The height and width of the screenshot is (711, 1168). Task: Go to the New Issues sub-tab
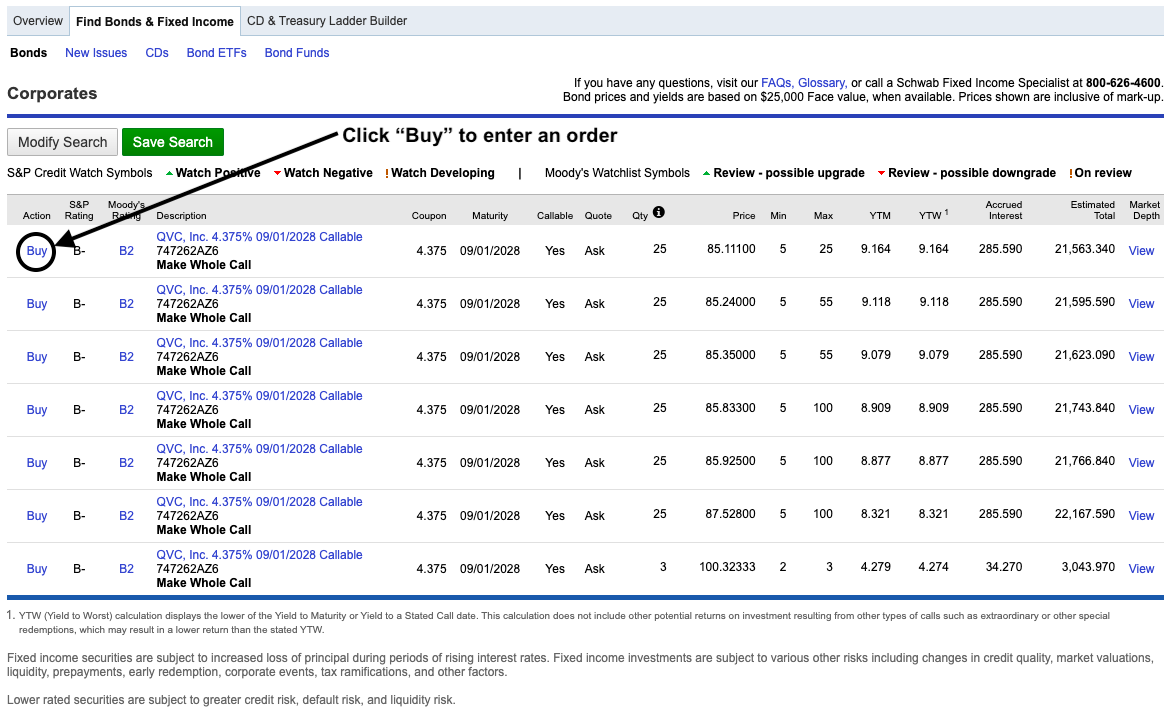(96, 53)
